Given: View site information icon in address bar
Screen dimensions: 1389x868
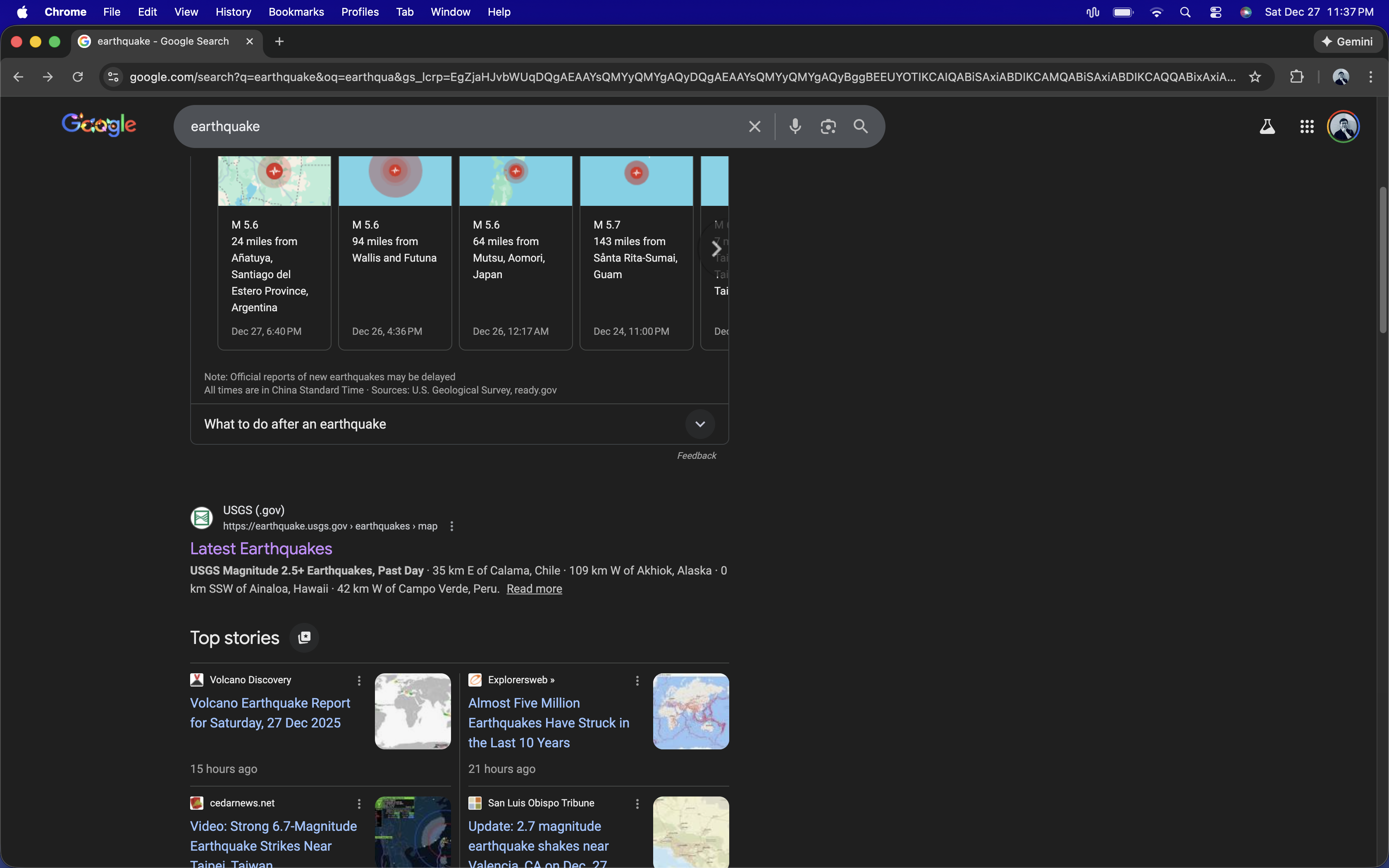Looking at the screenshot, I should 114,77.
